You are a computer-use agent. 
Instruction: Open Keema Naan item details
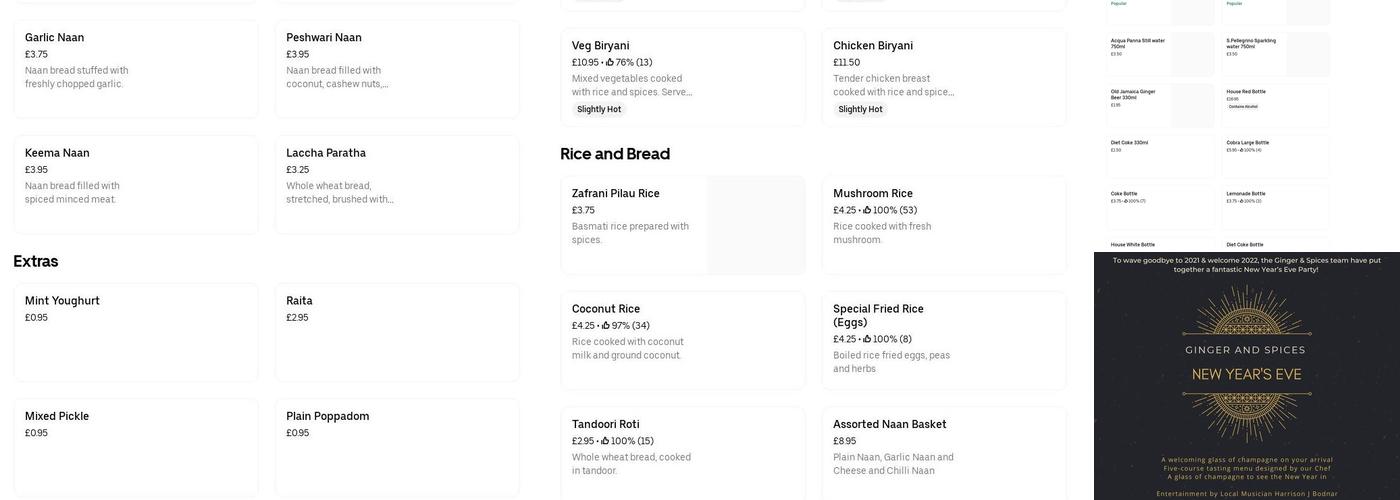[135, 184]
